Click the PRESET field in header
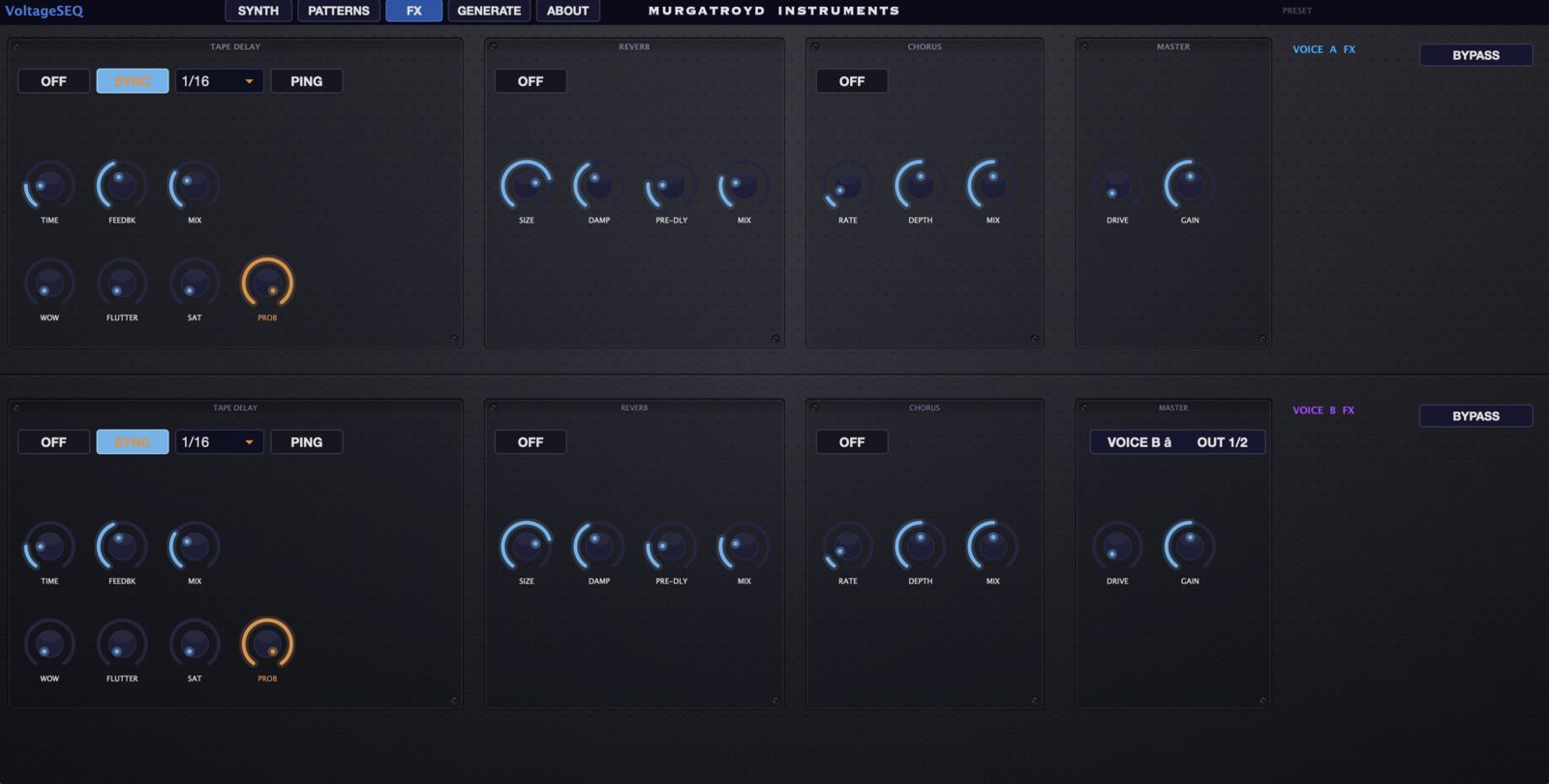 pyautogui.click(x=1297, y=11)
